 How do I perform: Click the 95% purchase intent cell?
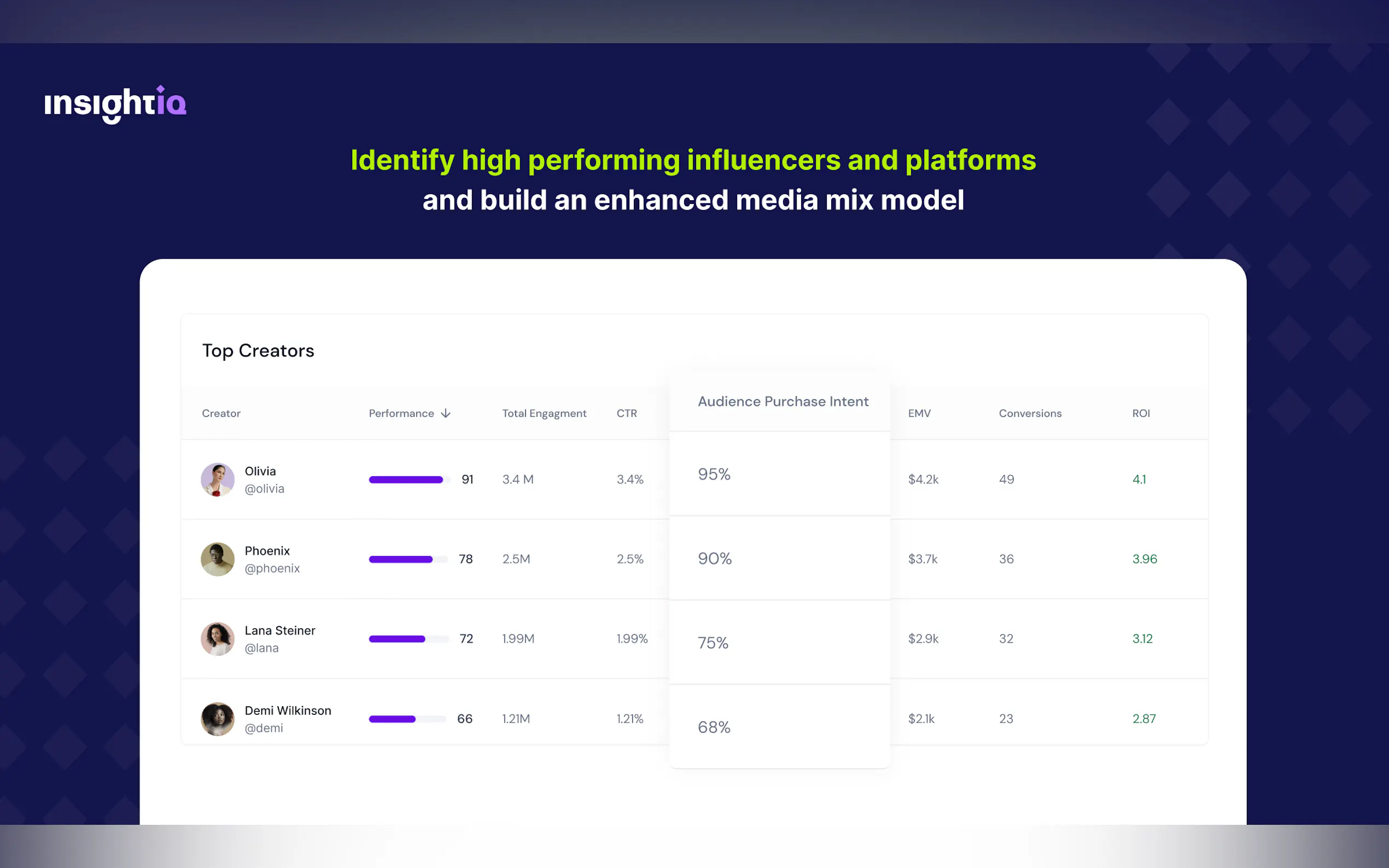click(714, 474)
